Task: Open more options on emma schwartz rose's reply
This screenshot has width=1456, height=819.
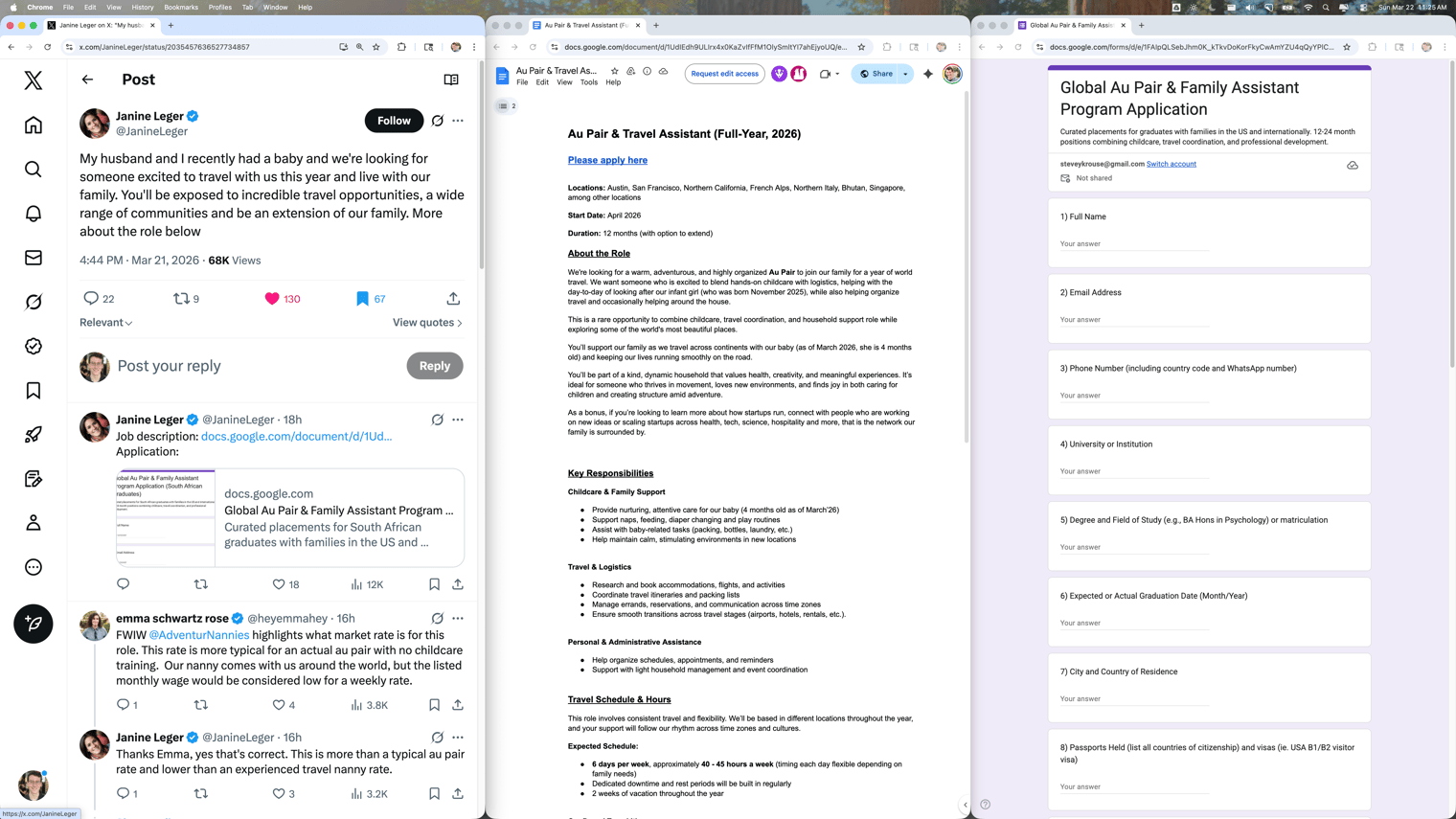Action: coord(458,619)
